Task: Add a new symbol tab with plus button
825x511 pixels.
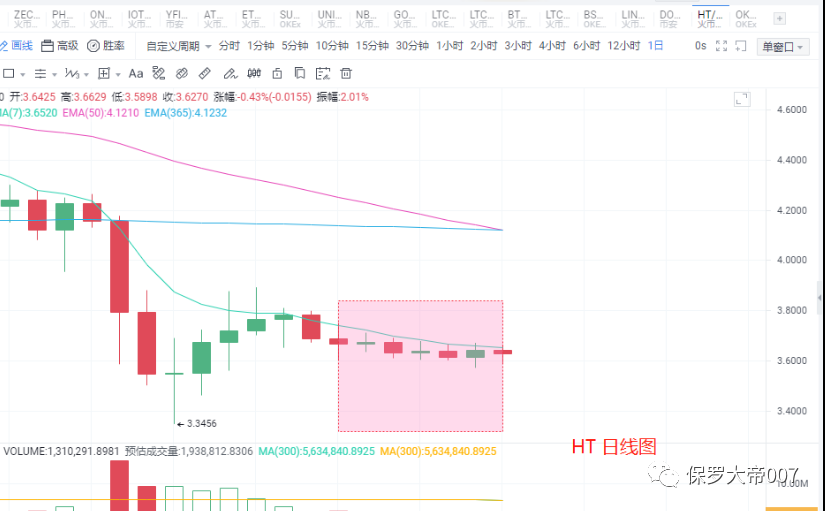Action: pos(779,19)
